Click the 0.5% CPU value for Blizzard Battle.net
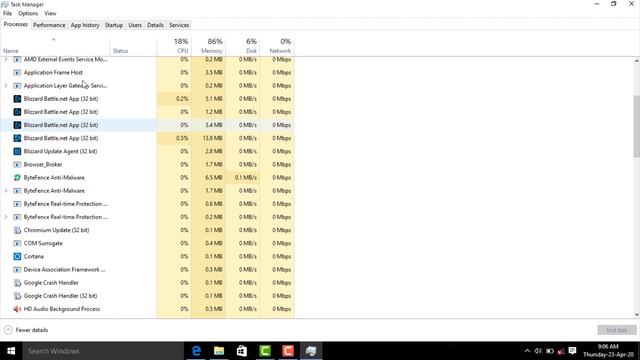Viewport: 640px width, 360px height. [182, 138]
